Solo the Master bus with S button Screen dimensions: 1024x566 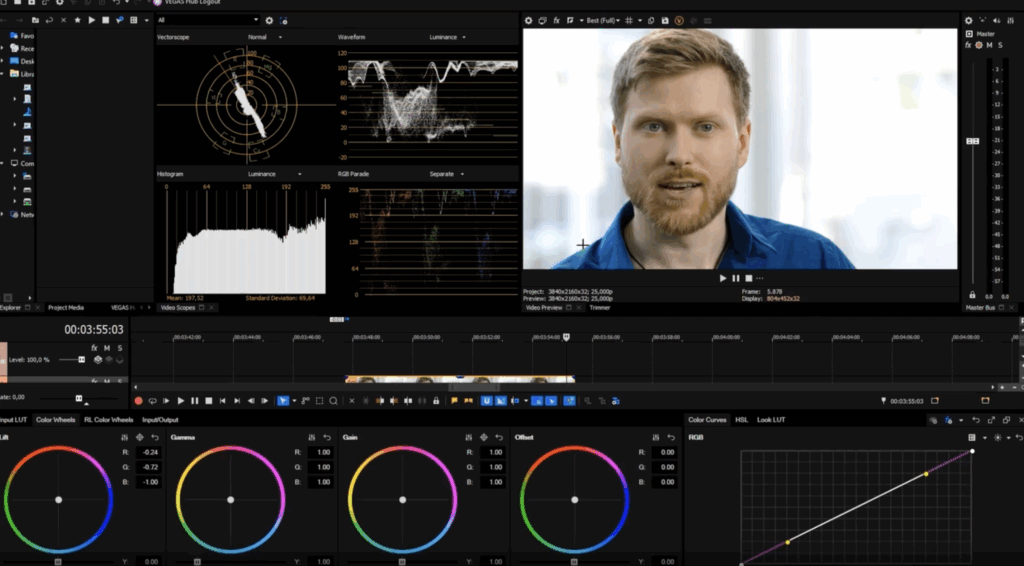1000,45
